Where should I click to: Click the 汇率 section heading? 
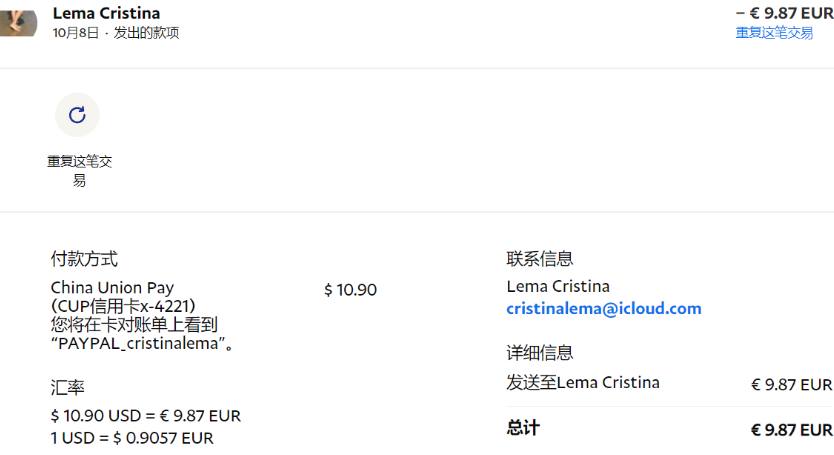coord(67,388)
